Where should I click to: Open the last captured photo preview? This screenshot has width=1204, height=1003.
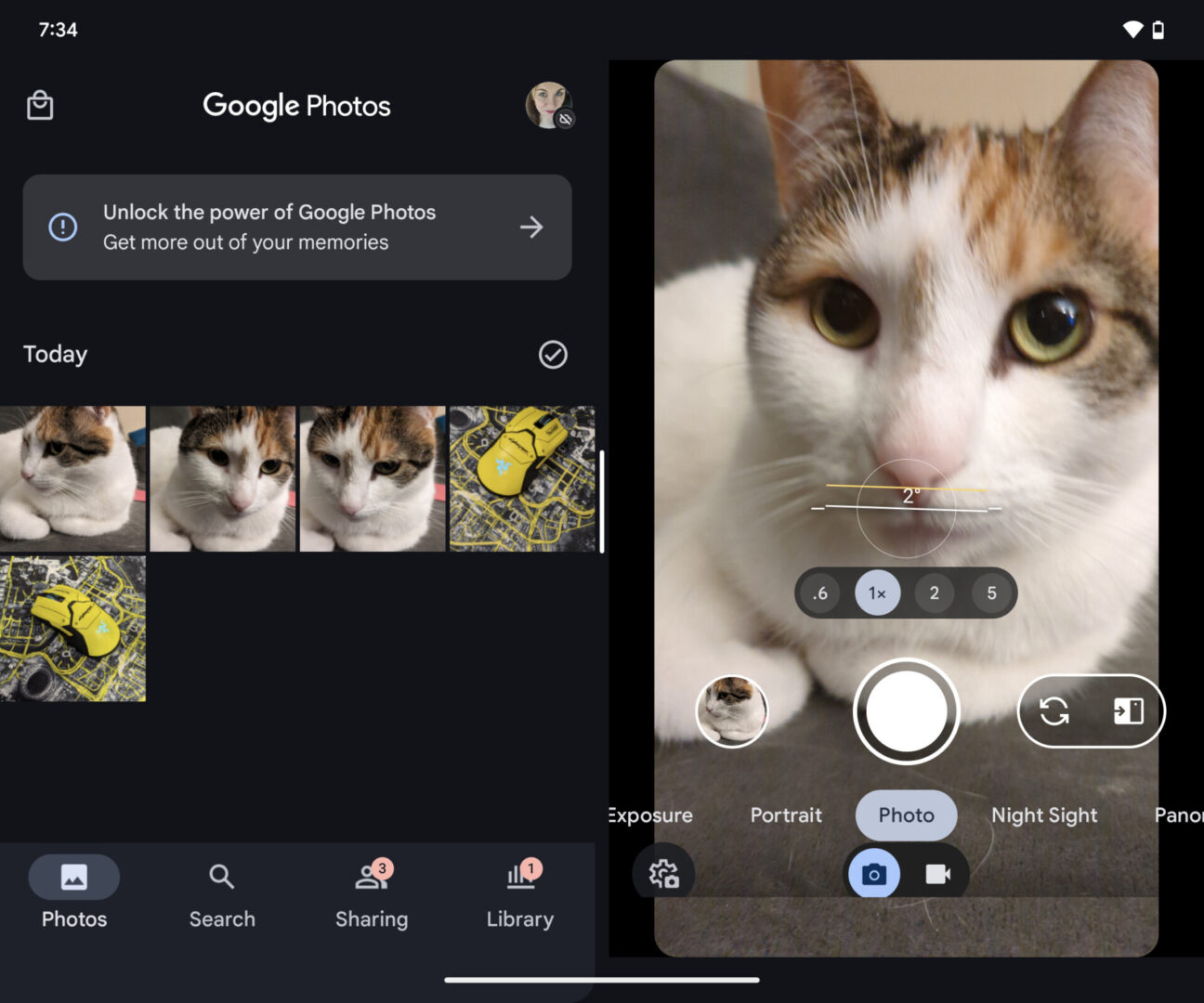[x=732, y=711]
